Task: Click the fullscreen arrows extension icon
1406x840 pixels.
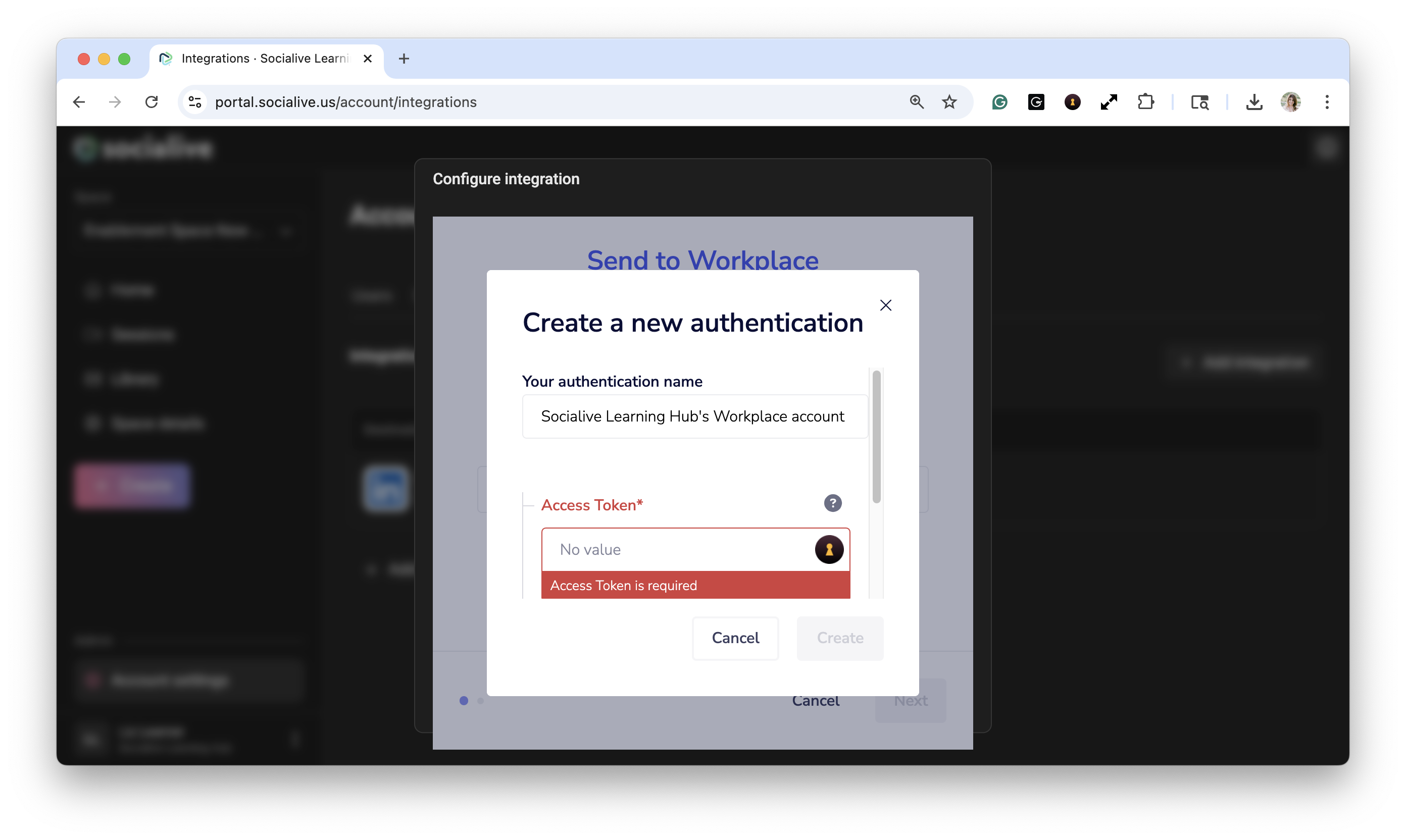Action: coord(1109,102)
